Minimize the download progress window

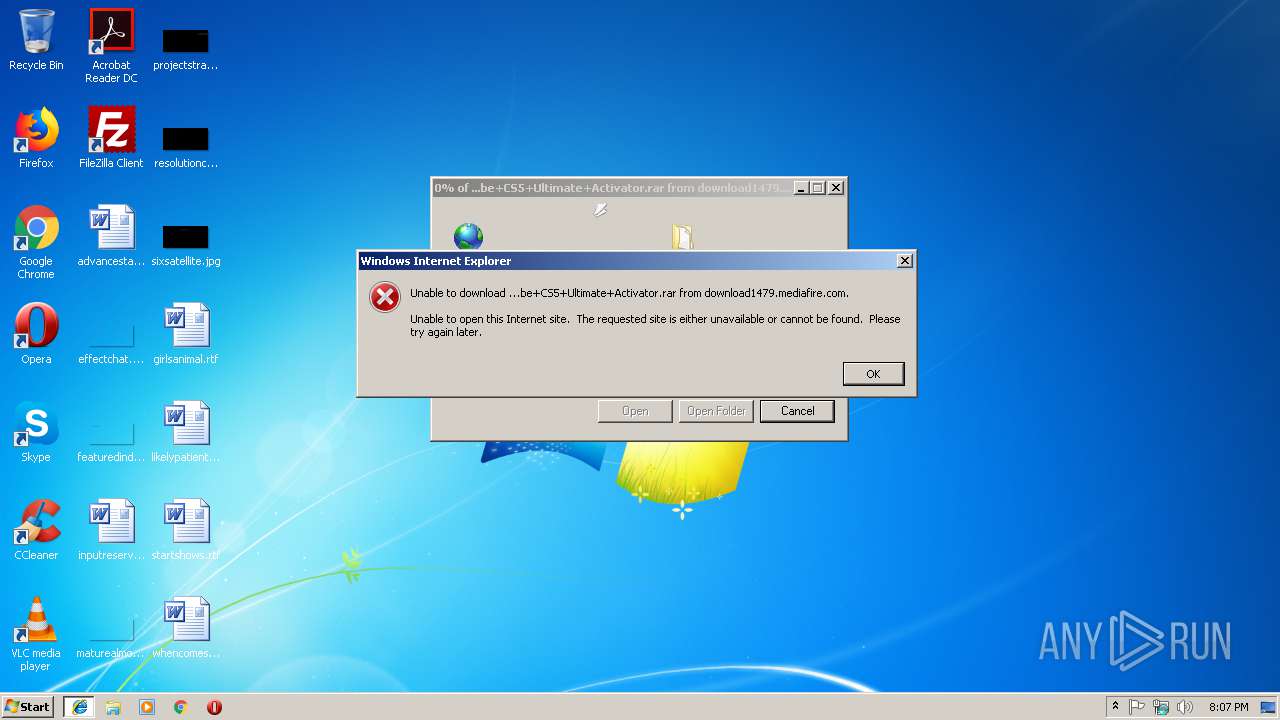tap(801, 188)
